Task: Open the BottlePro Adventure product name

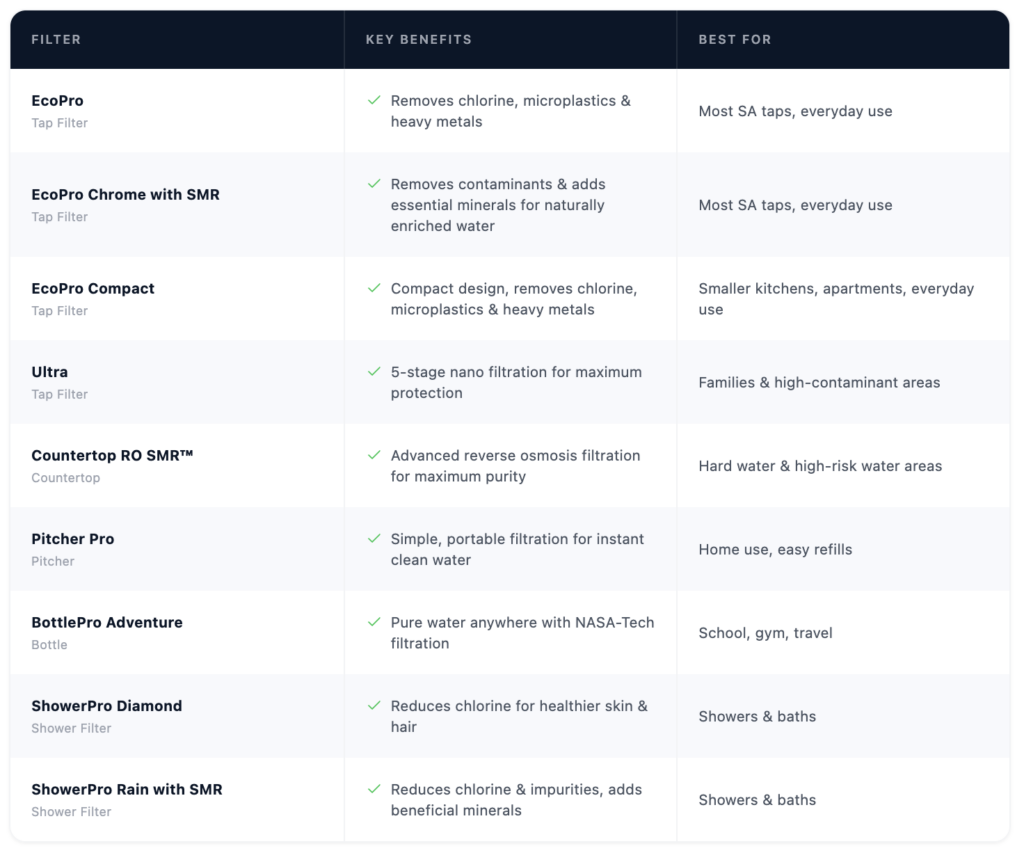Action: [107, 622]
